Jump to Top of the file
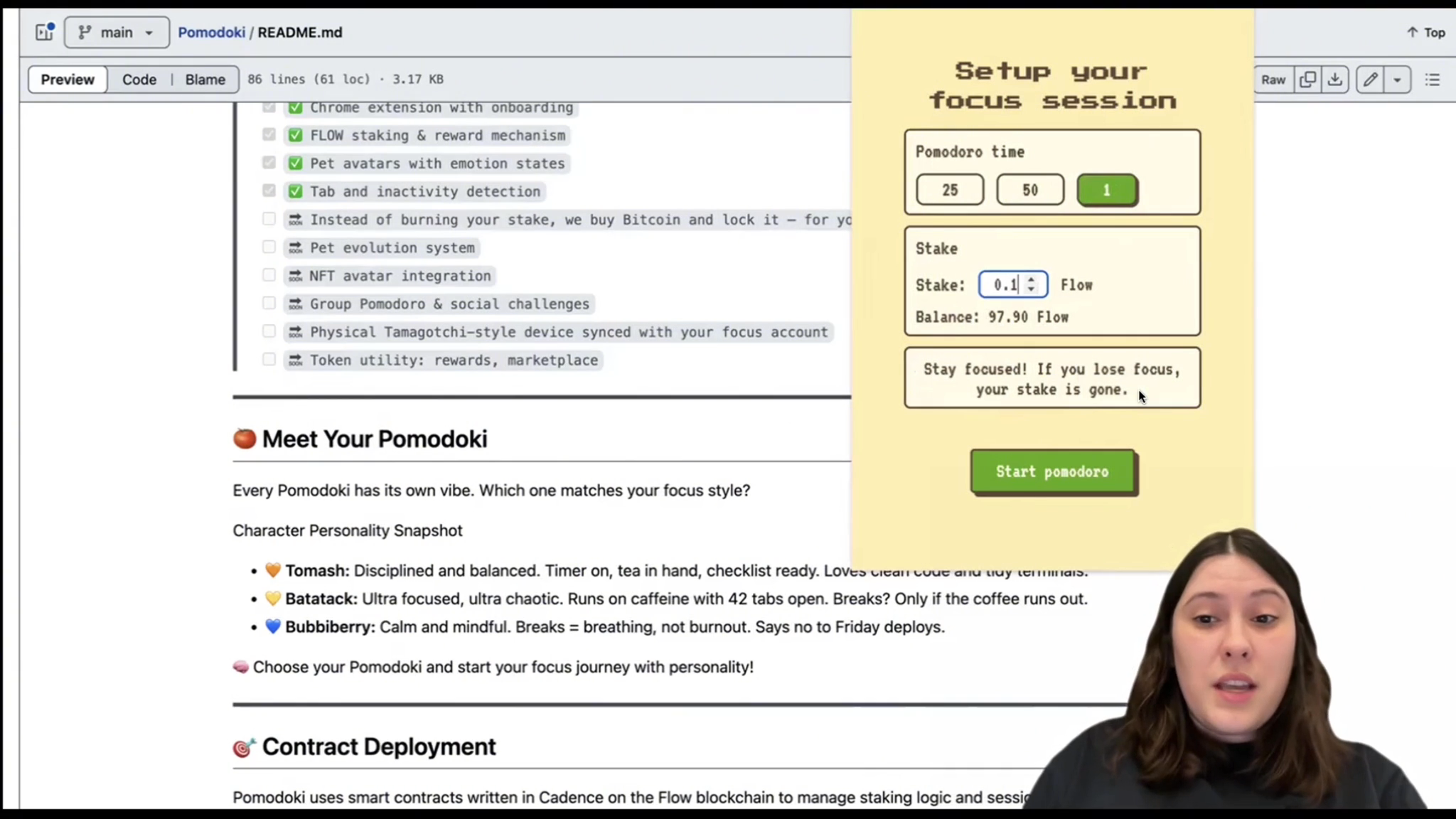This screenshot has width=1456, height=819. [1426, 32]
